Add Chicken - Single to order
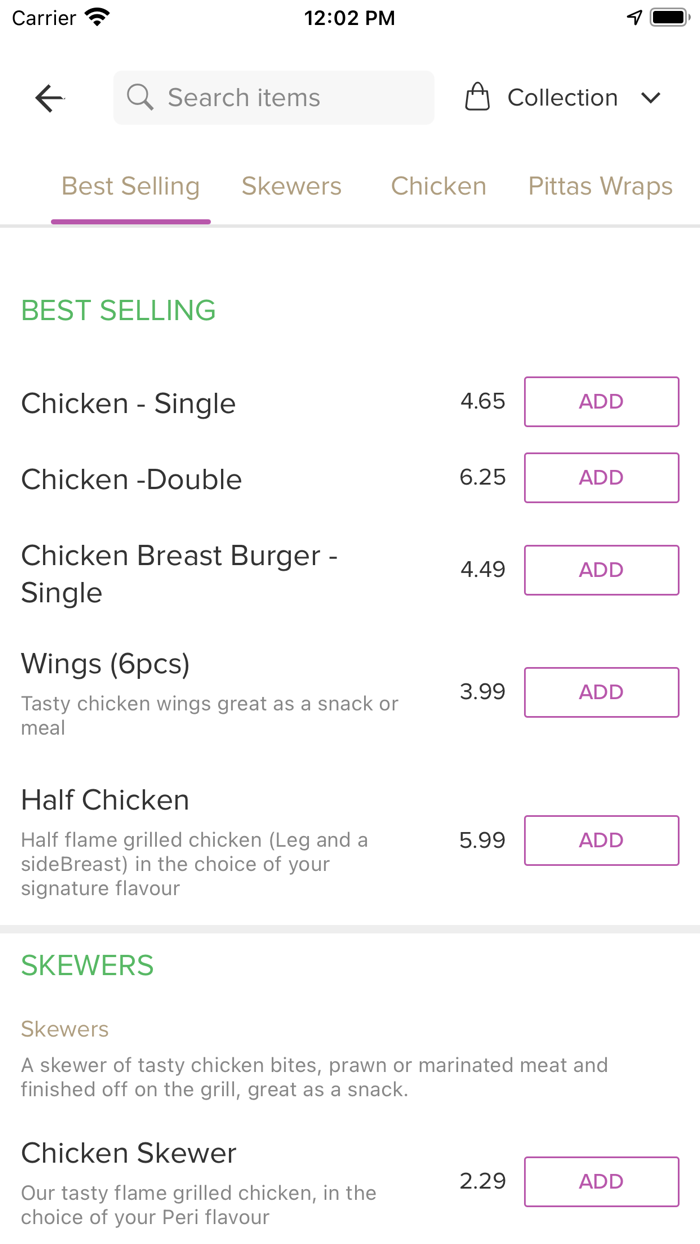The width and height of the screenshot is (700, 1244). (601, 402)
